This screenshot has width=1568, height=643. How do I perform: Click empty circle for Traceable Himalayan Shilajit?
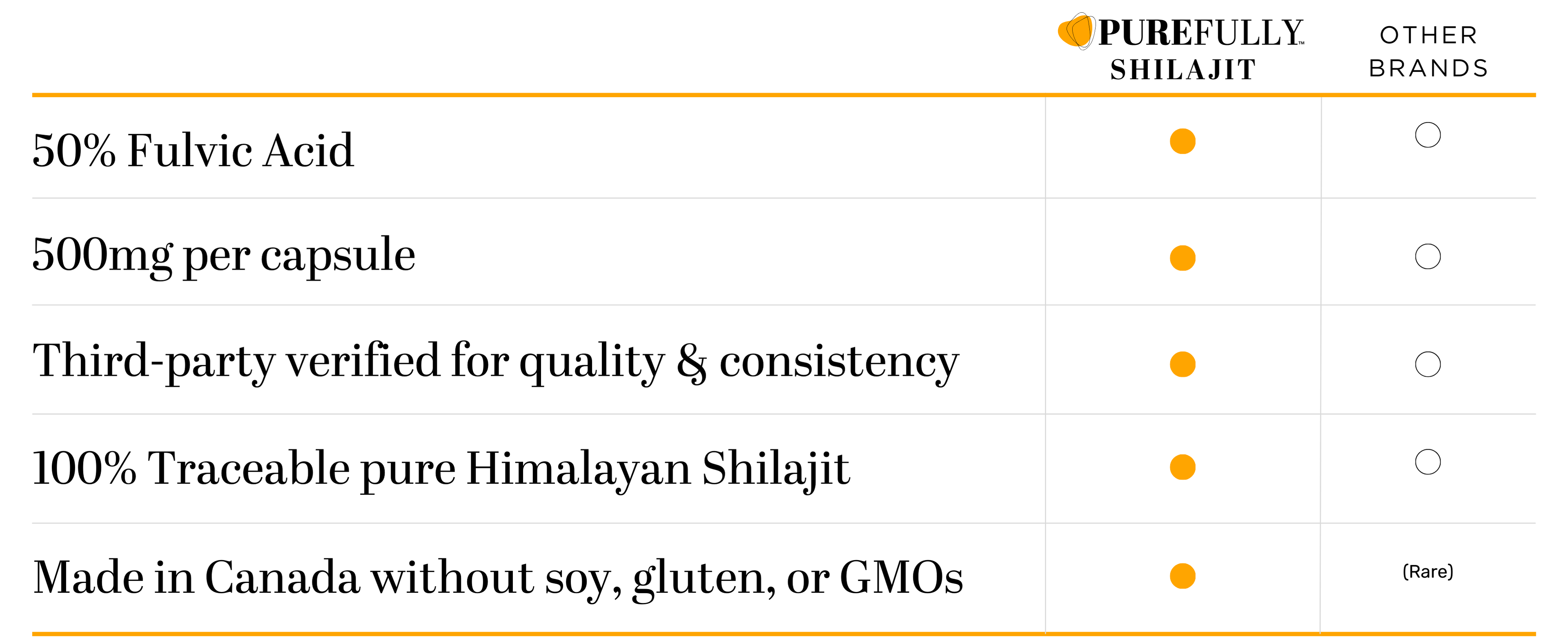click(x=1428, y=462)
